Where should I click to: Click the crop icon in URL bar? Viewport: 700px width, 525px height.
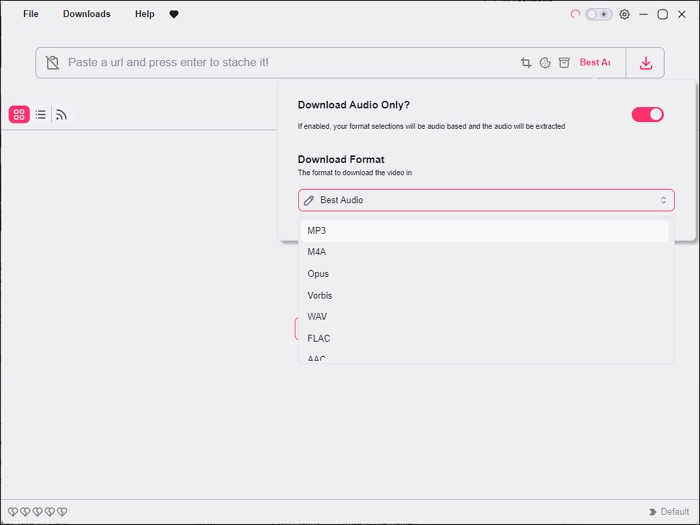pos(526,63)
